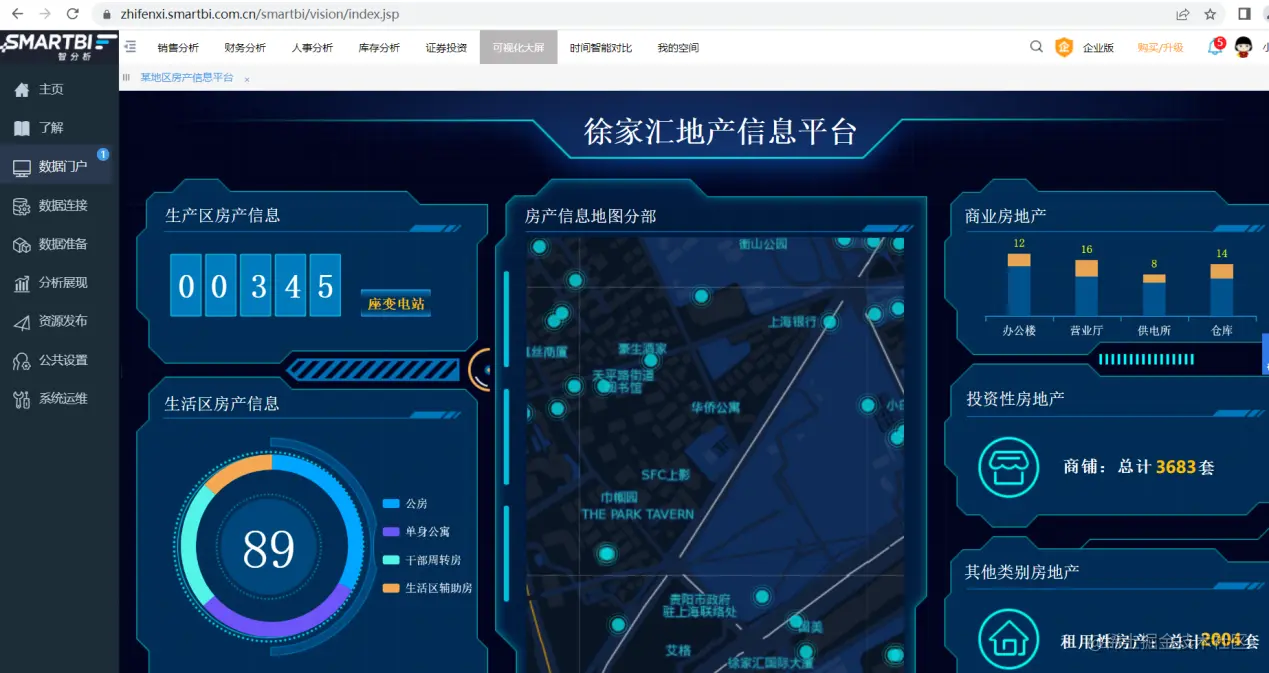
Task: Toggle the 公房 legend item
Action: [404, 504]
